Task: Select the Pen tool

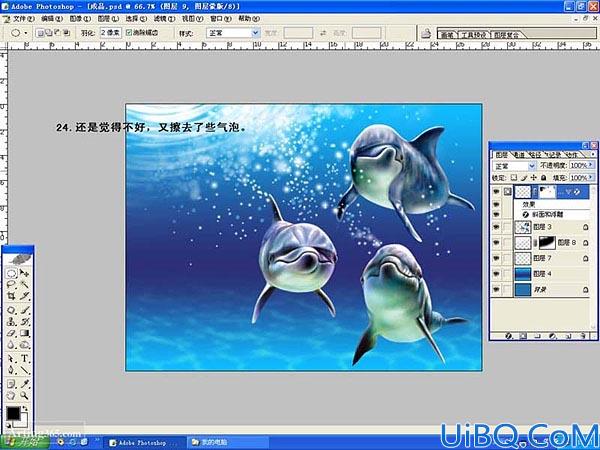Action: [11, 370]
